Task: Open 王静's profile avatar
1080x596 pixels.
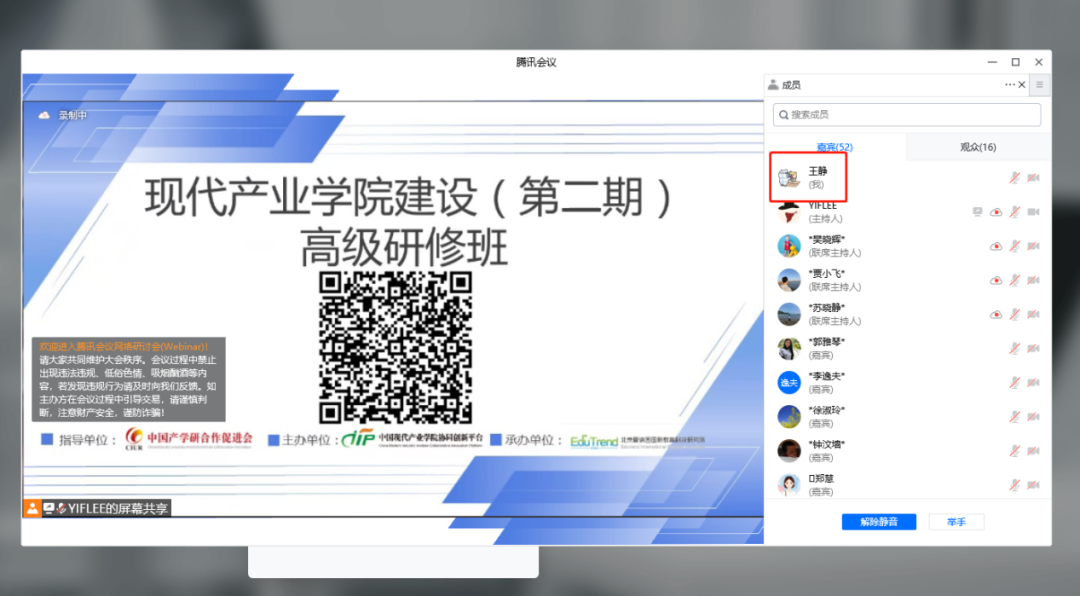Action: 789,178
